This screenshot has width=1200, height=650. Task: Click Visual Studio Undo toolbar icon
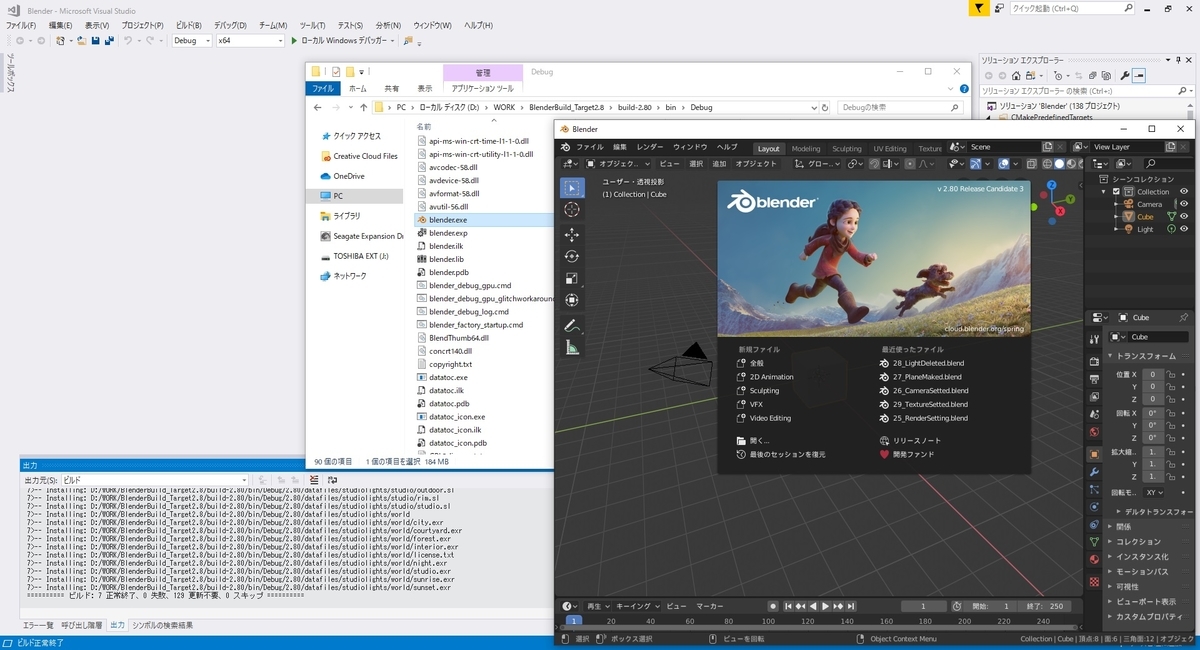(128, 41)
